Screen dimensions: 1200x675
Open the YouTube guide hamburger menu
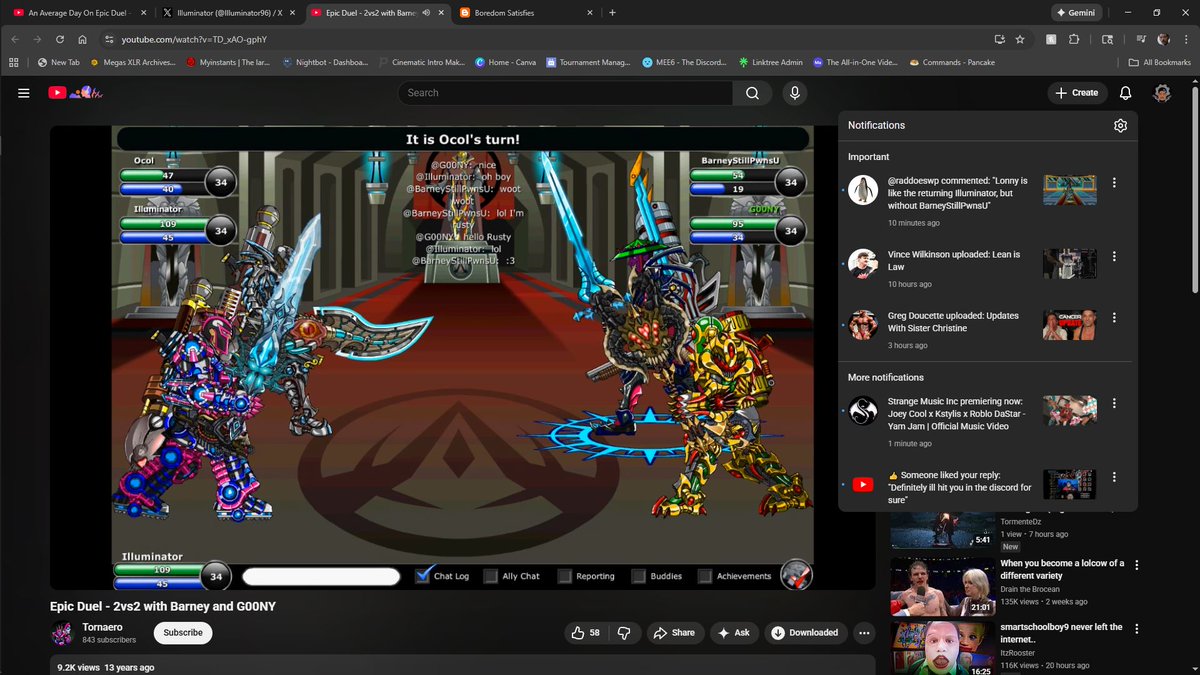coord(24,92)
